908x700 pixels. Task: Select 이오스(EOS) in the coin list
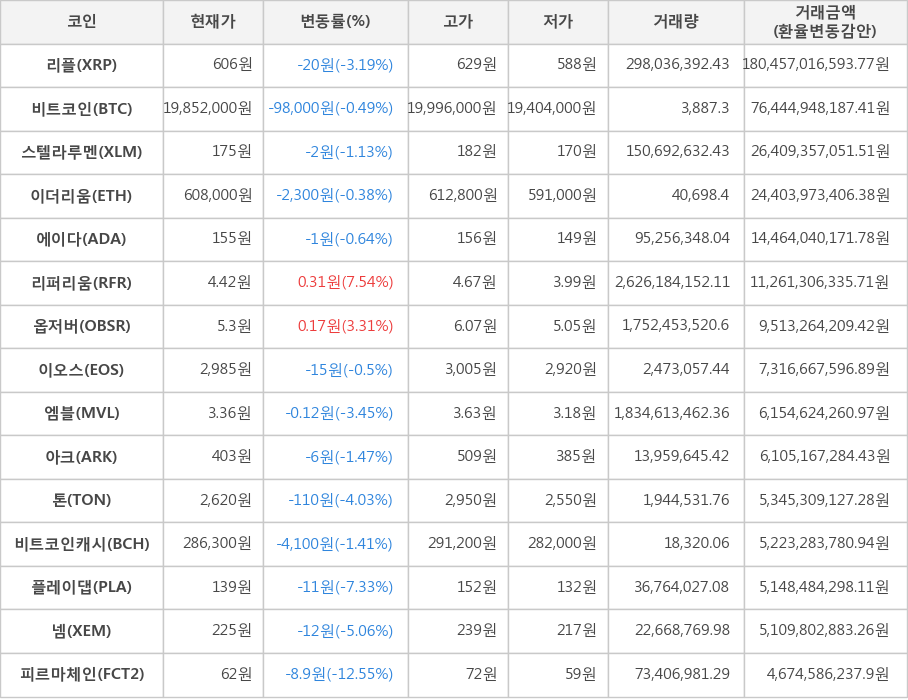point(82,370)
